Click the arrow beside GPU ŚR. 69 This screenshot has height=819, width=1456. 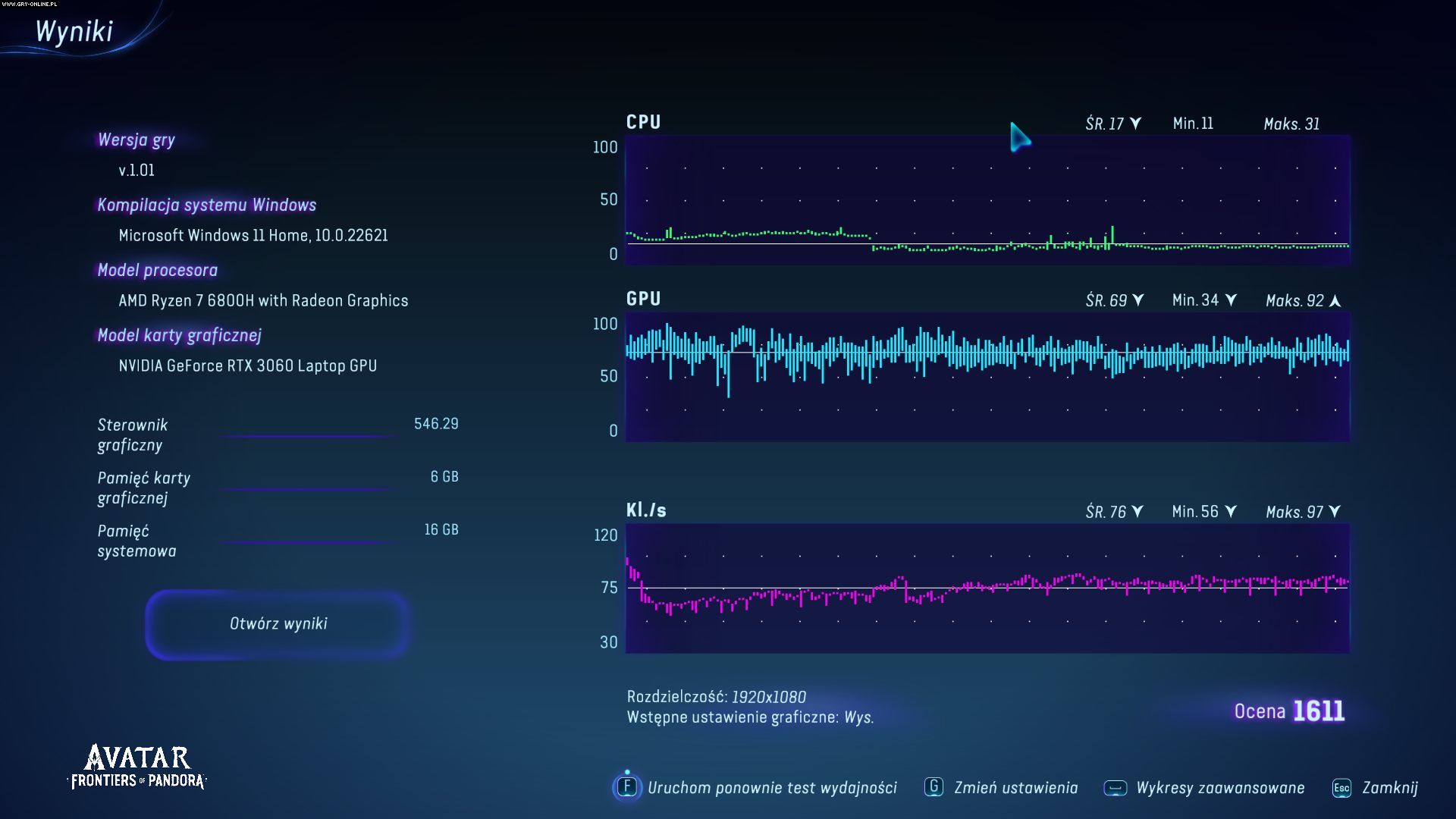(1137, 300)
